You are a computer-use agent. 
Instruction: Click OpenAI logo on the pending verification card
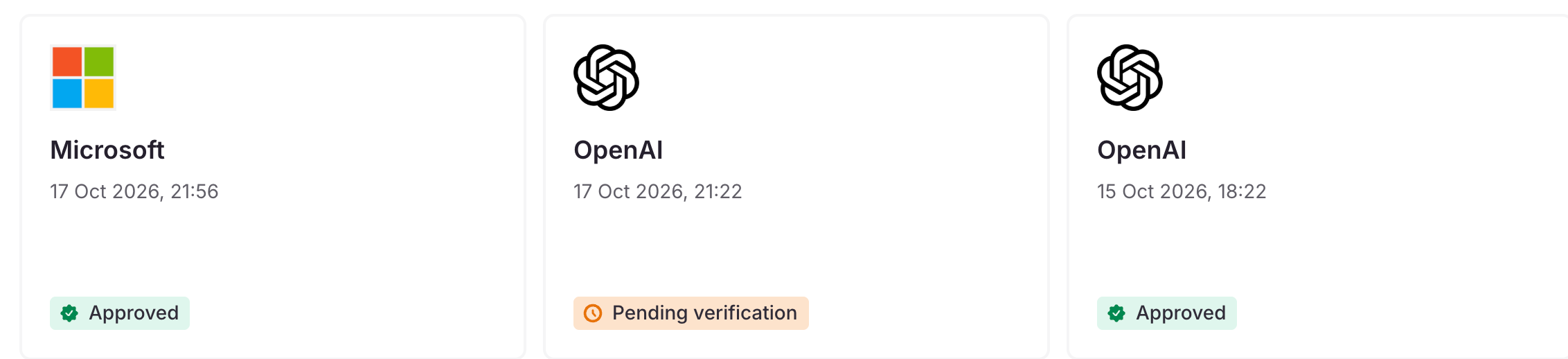click(x=607, y=78)
